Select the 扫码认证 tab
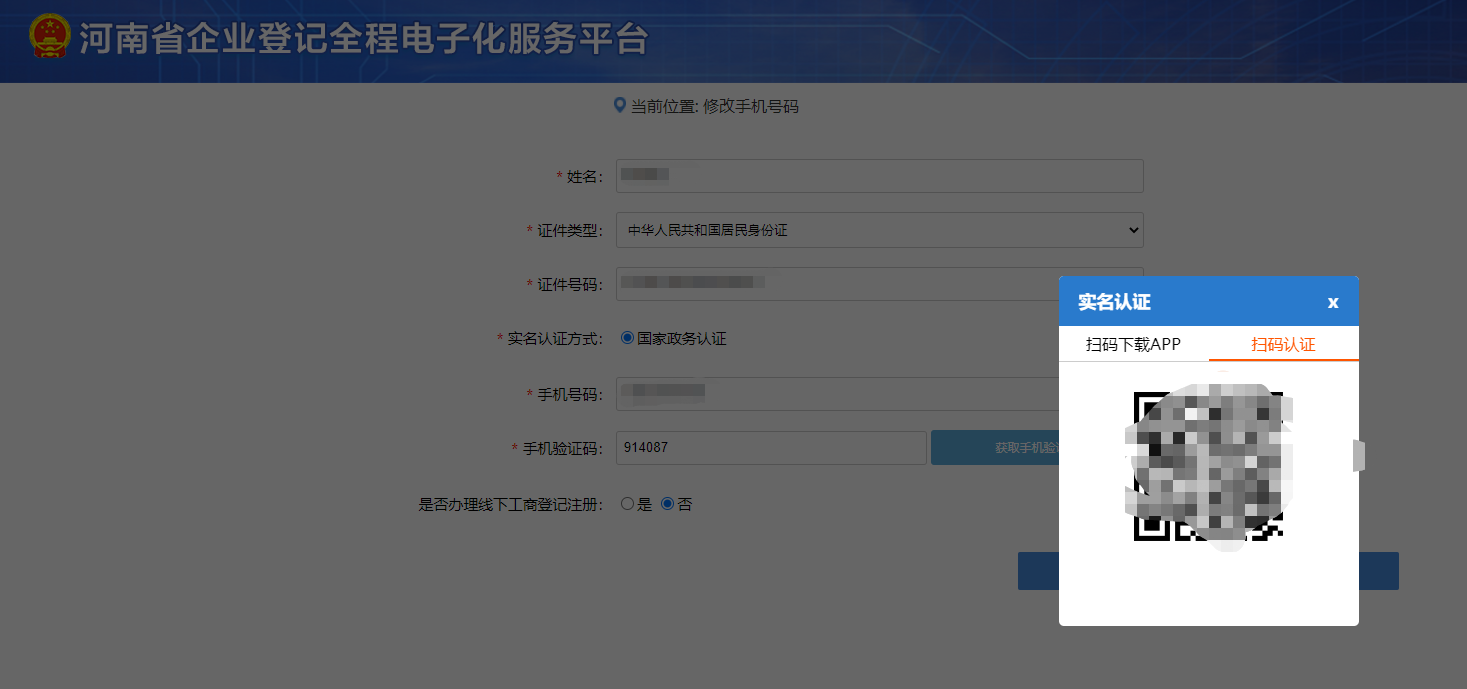Image resolution: width=1467 pixels, height=689 pixels. tap(1284, 345)
